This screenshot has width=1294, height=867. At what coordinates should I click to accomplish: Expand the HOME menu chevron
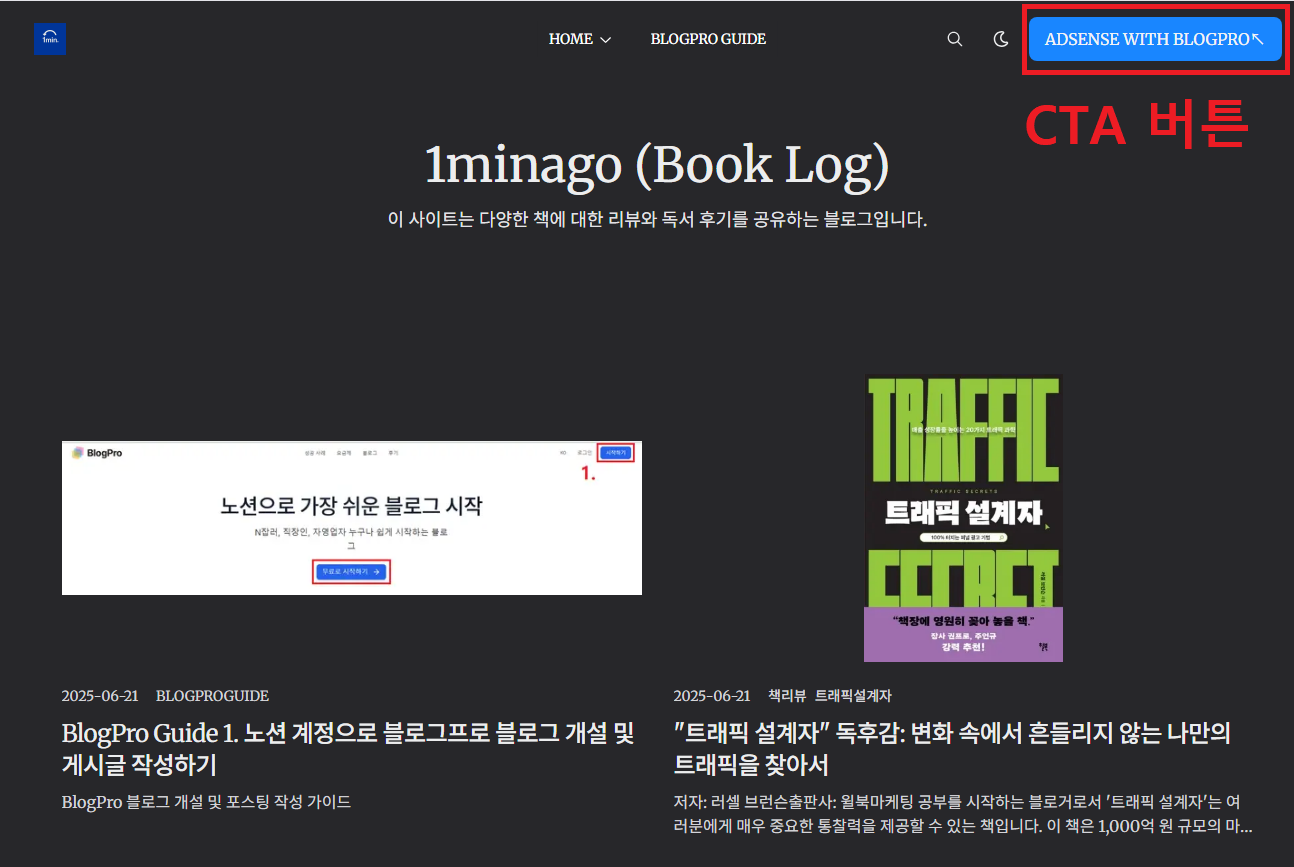(x=605, y=40)
